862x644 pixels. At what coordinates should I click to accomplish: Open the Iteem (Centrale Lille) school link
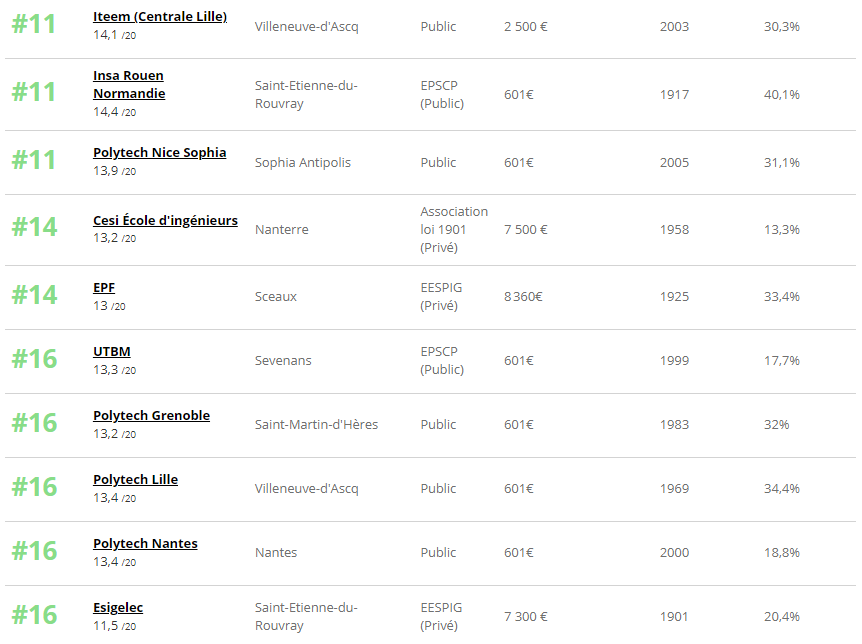click(160, 16)
